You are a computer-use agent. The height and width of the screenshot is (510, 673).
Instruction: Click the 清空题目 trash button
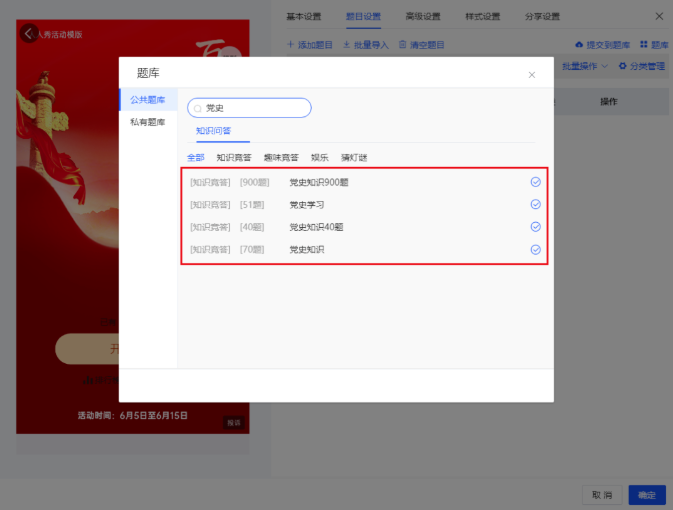(x=421, y=45)
